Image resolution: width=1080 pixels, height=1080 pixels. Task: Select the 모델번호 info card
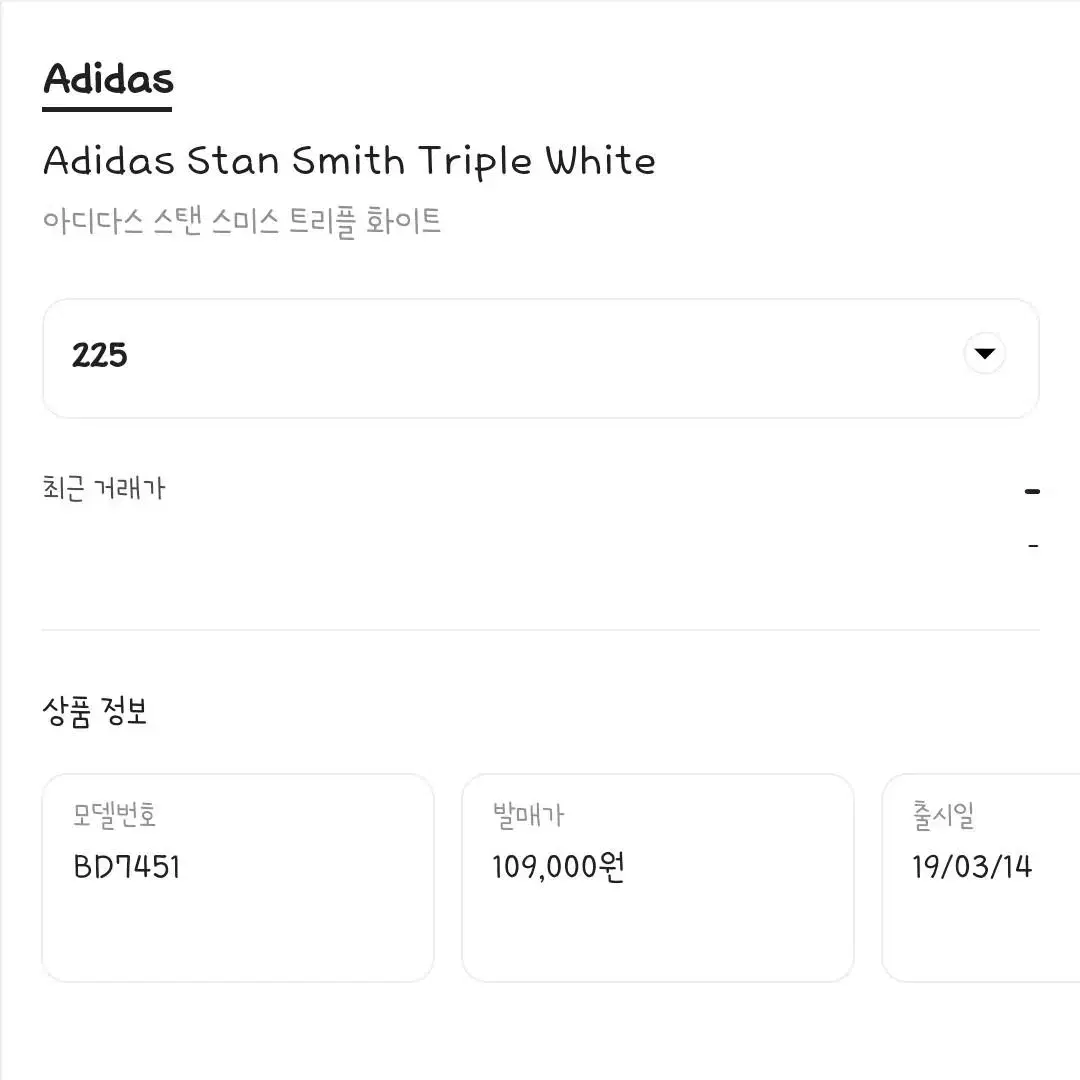(x=238, y=878)
